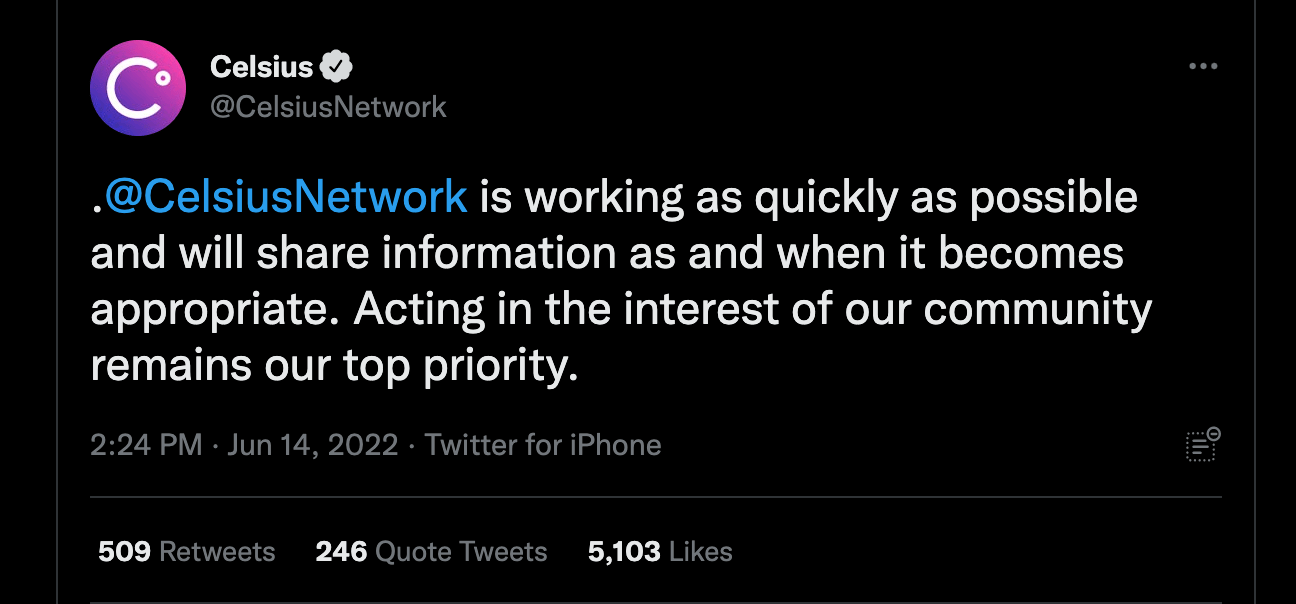Open the Celsius profile avatar
The width and height of the screenshot is (1296, 604).
point(138,88)
